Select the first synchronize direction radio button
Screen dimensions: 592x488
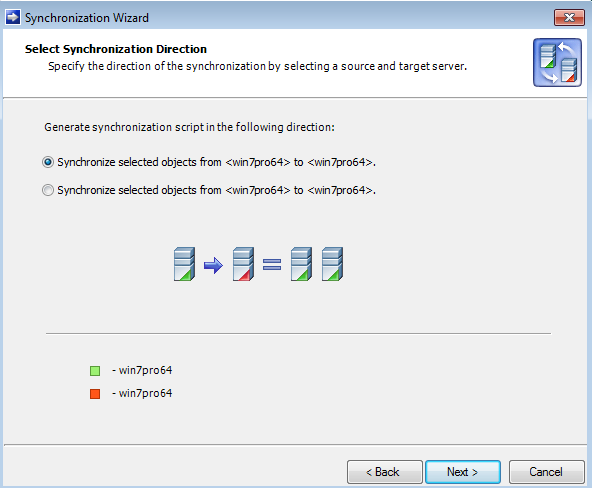(48, 162)
